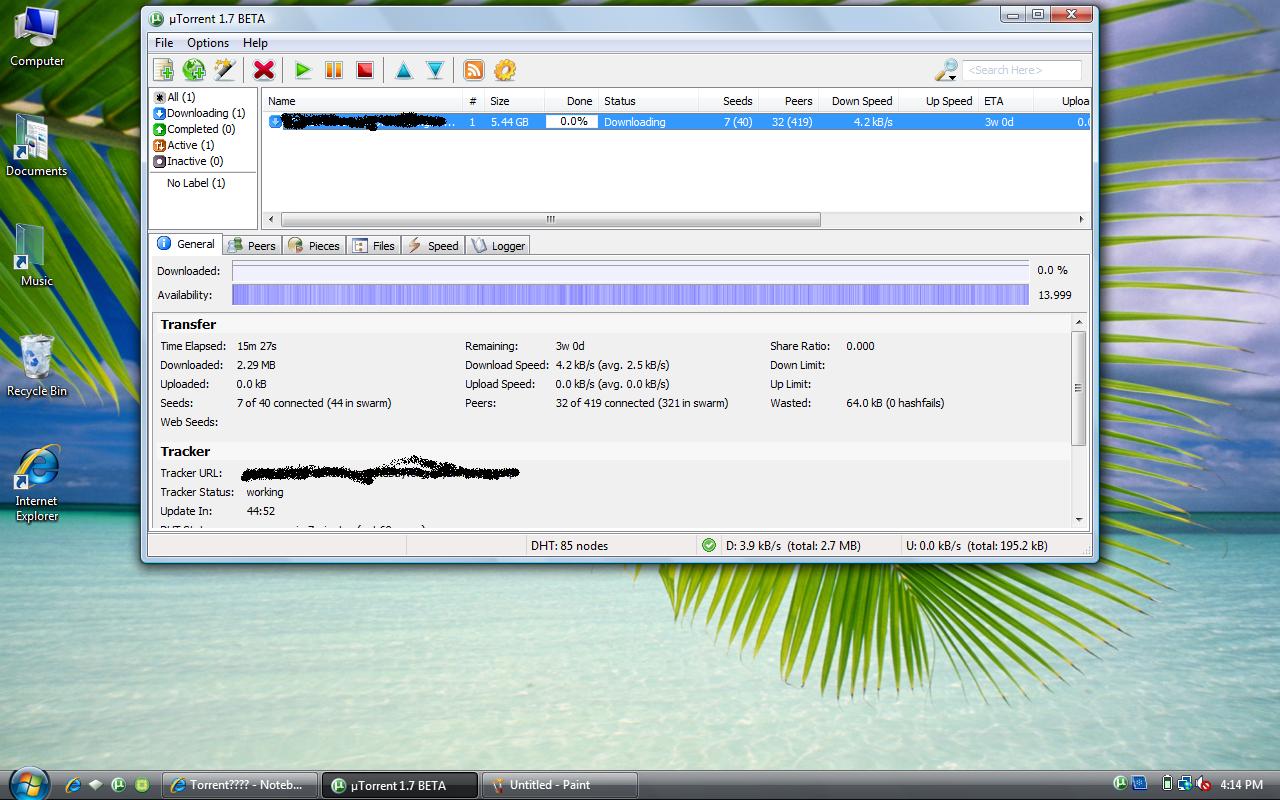Click the D: 3.9 kB/s download status
Image resolution: width=1280 pixels, height=800 pixels.
tap(793, 546)
